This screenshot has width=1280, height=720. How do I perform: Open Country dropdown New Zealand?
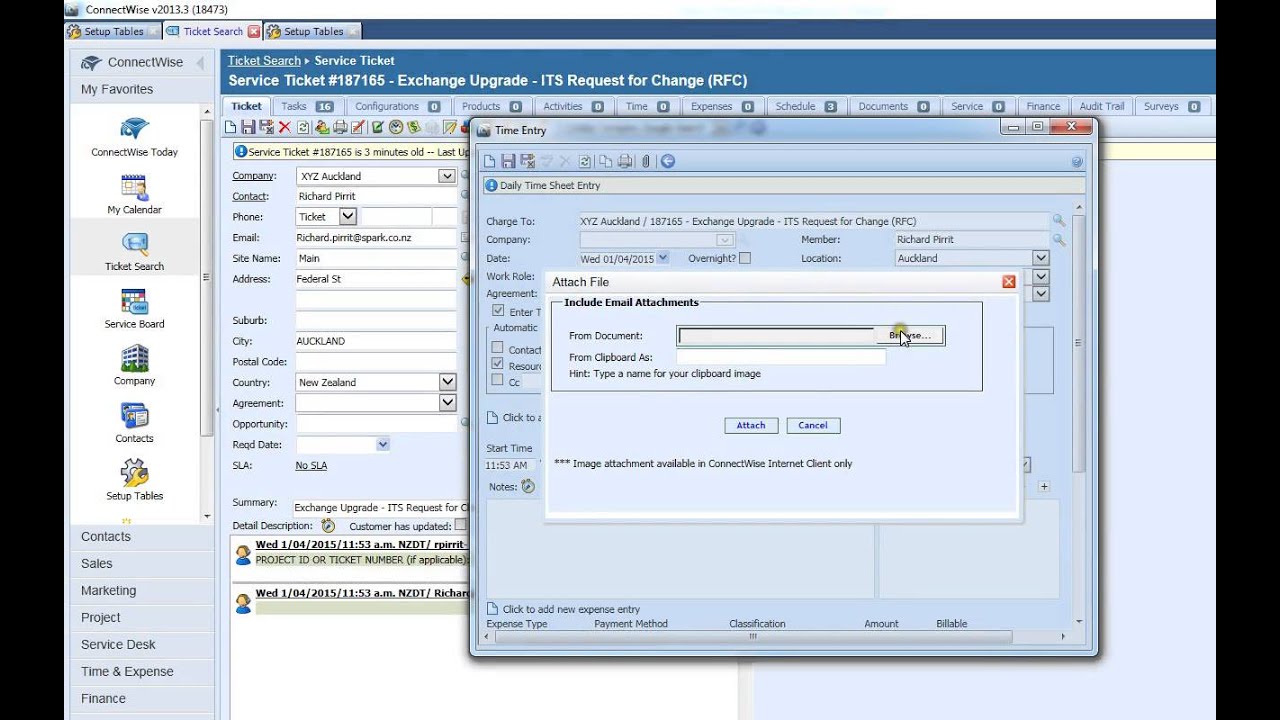click(x=447, y=382)
